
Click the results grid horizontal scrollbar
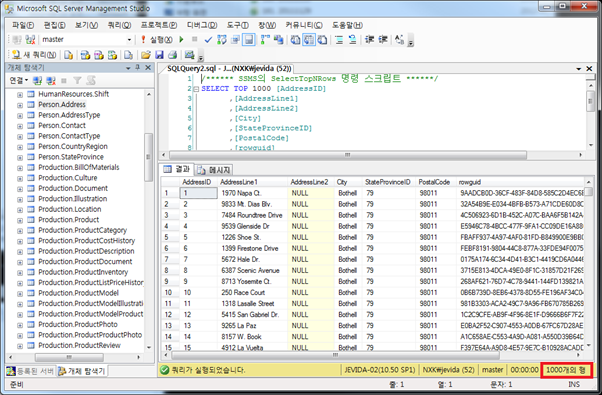click(336, 355)
